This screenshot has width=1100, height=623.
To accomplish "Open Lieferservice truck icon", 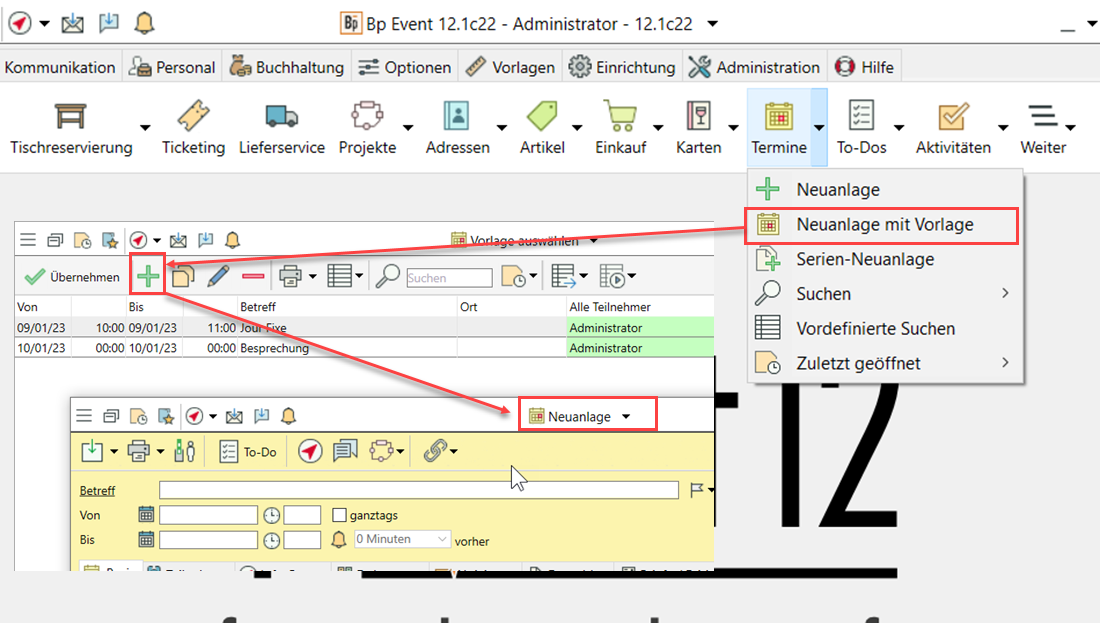I will (281, 117).
